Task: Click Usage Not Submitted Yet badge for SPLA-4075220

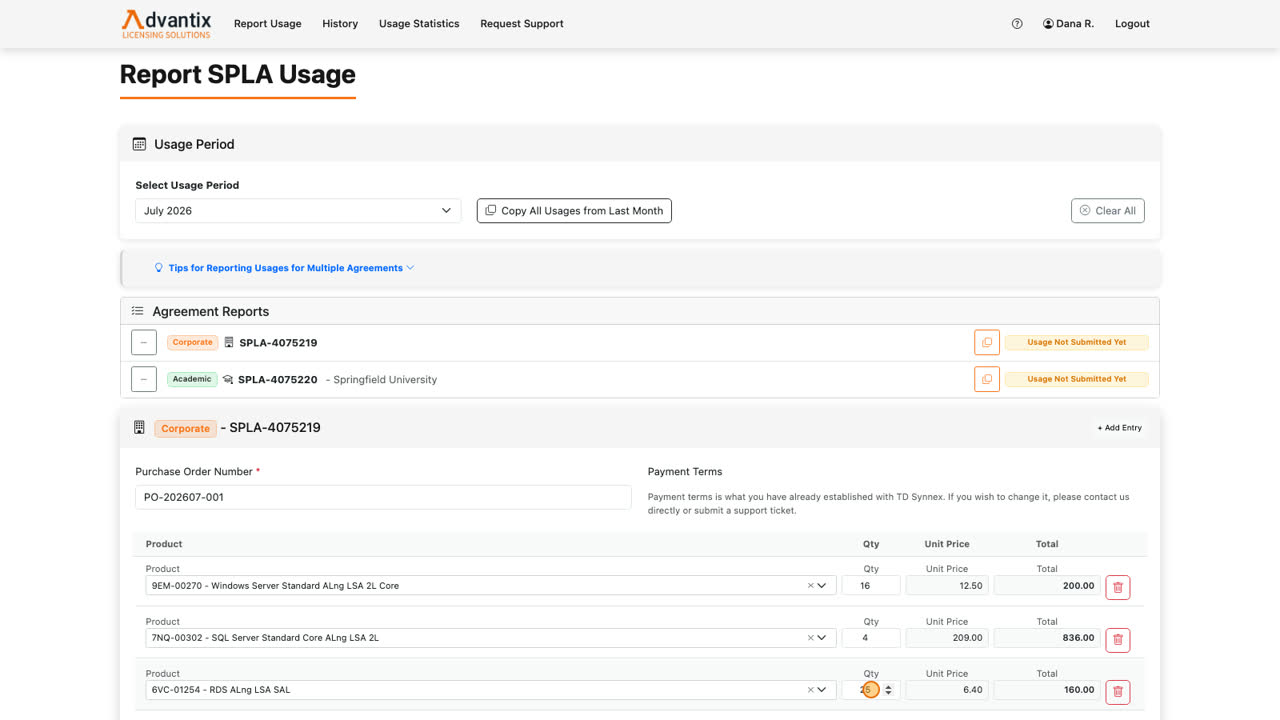Action: click(1077, 379)
